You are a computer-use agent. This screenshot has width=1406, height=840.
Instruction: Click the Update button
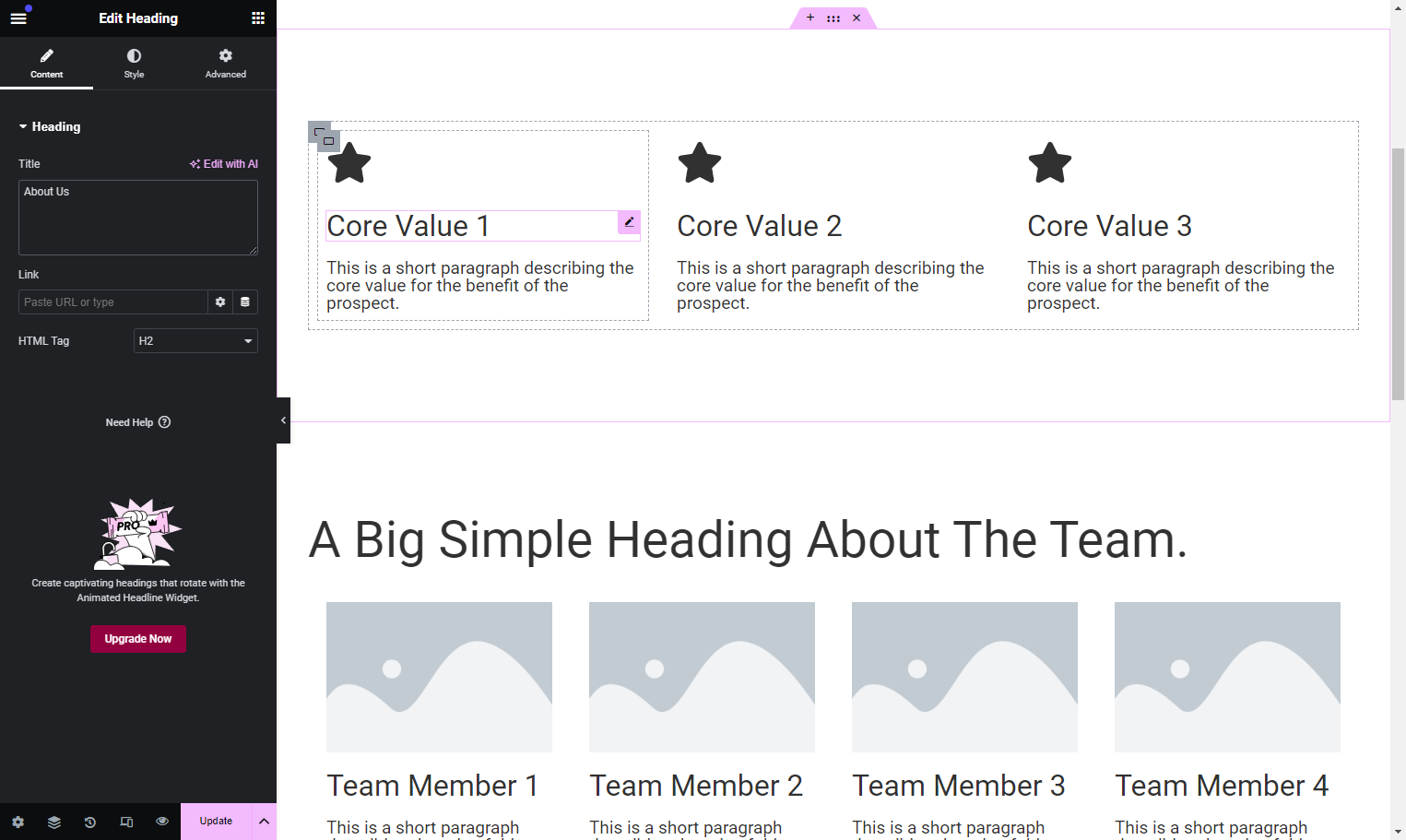(x=216, y=822)
